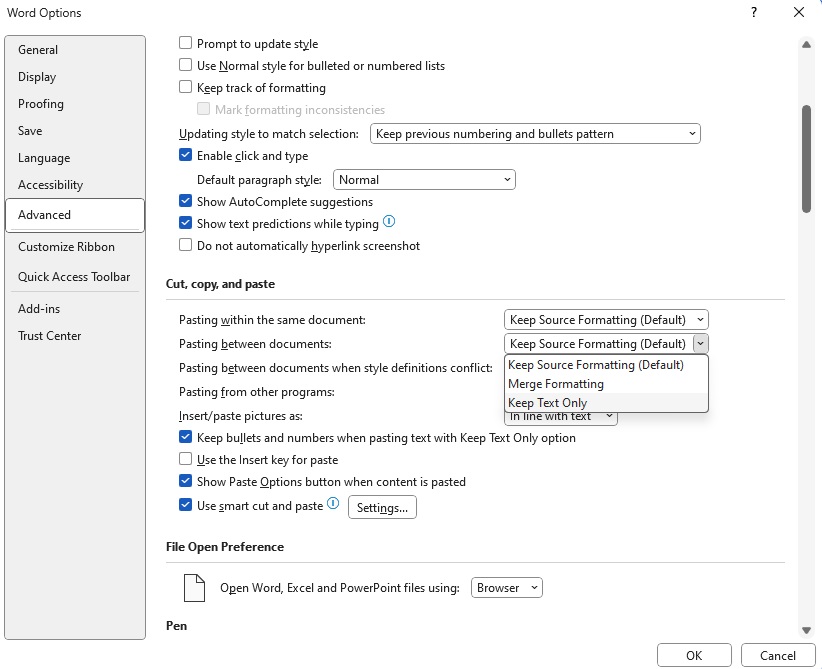Open Accessibility options

(x=75, y=185)
